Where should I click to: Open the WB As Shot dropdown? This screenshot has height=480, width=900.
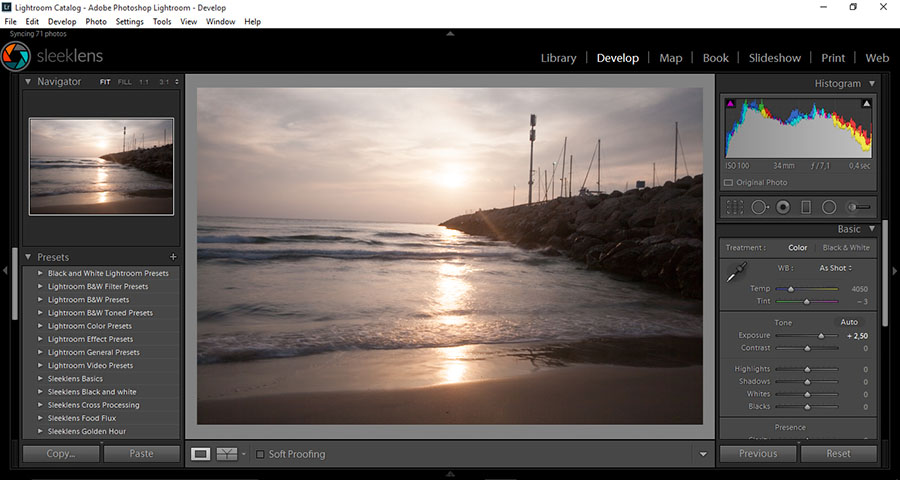(835, 268)
